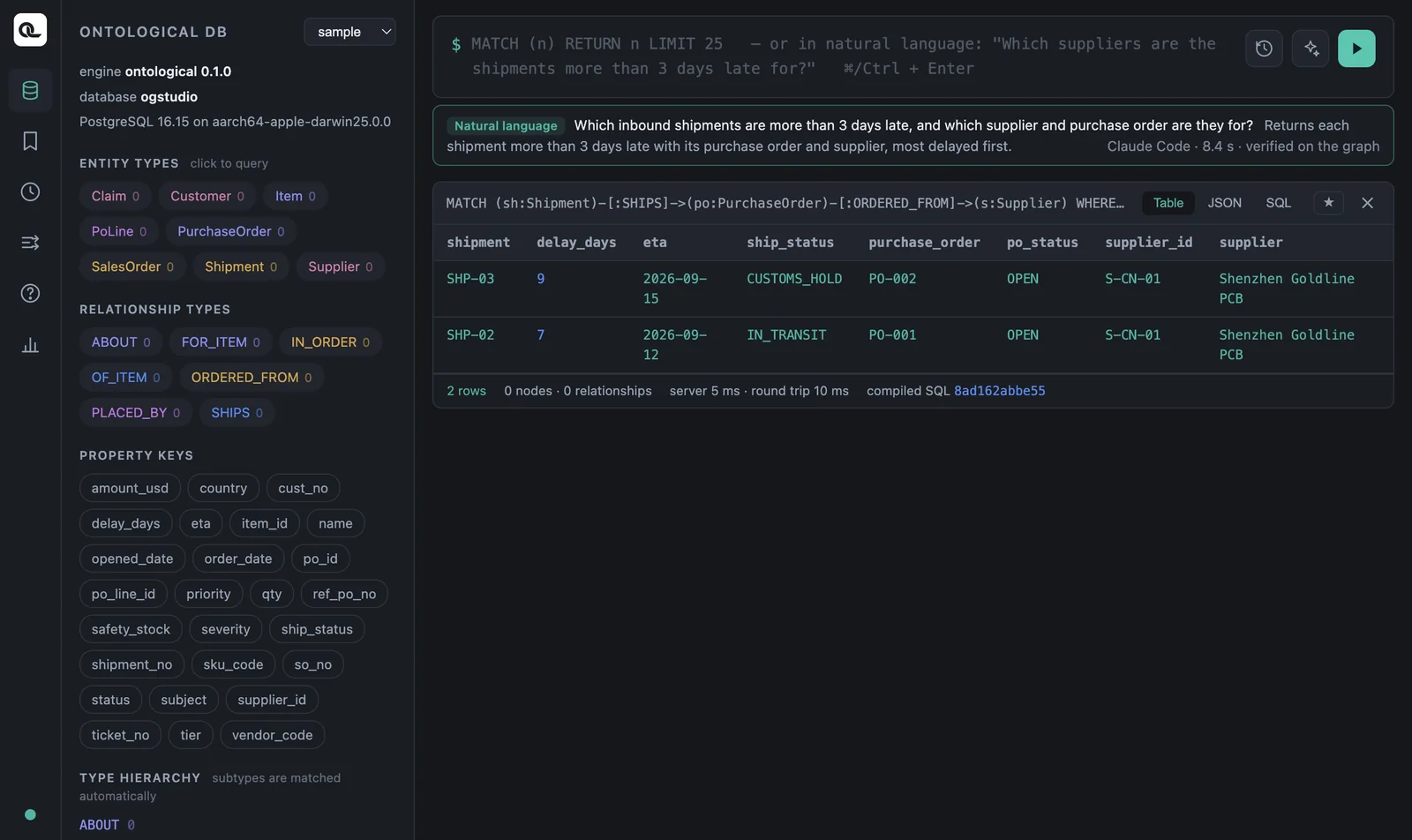Click the amount_usd property key
The height and width of the screenshot is (840, 1412).
coord(130,488)
